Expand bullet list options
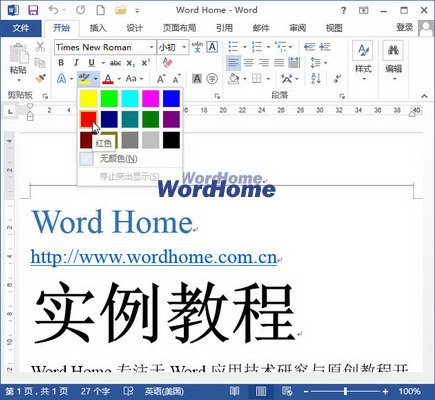This screenshot has width=435, height=400. pos(245,47)
